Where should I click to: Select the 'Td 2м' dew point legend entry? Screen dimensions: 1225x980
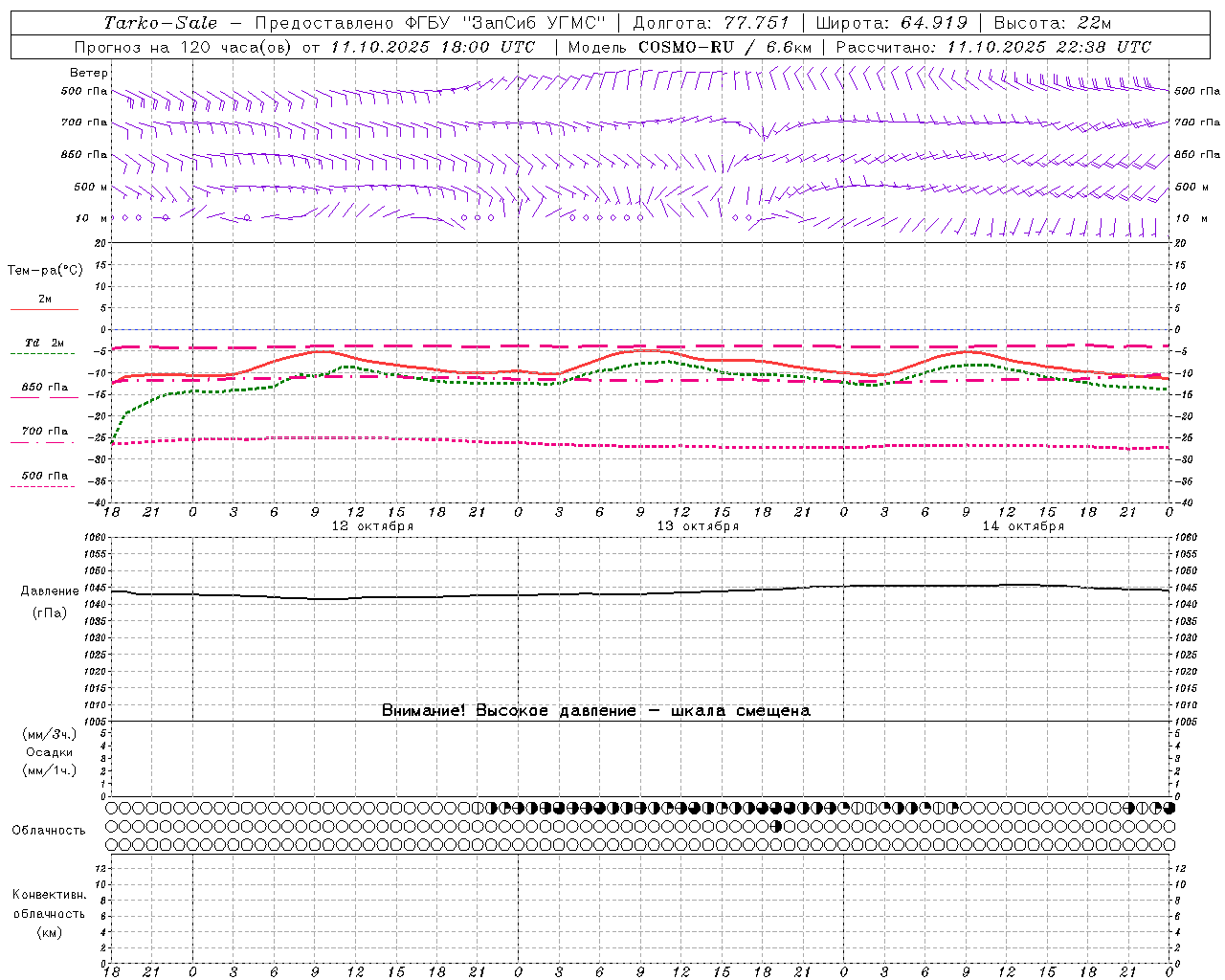click(44, 343)
